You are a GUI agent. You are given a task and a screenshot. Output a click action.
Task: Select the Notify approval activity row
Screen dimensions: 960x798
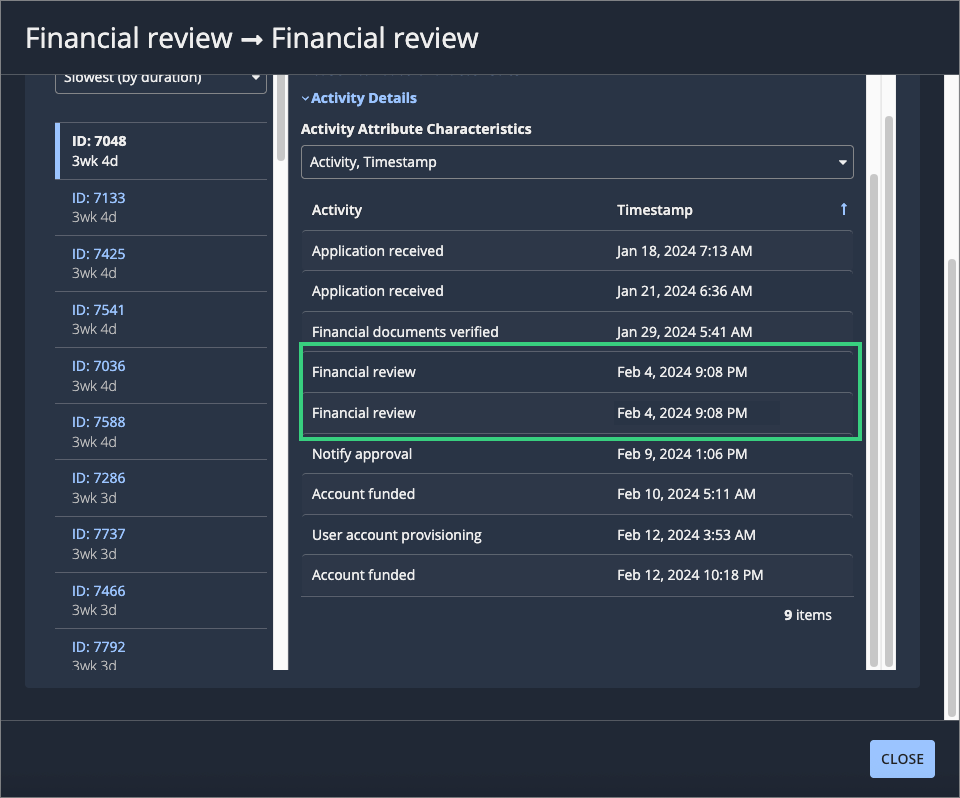click(577, 456)
